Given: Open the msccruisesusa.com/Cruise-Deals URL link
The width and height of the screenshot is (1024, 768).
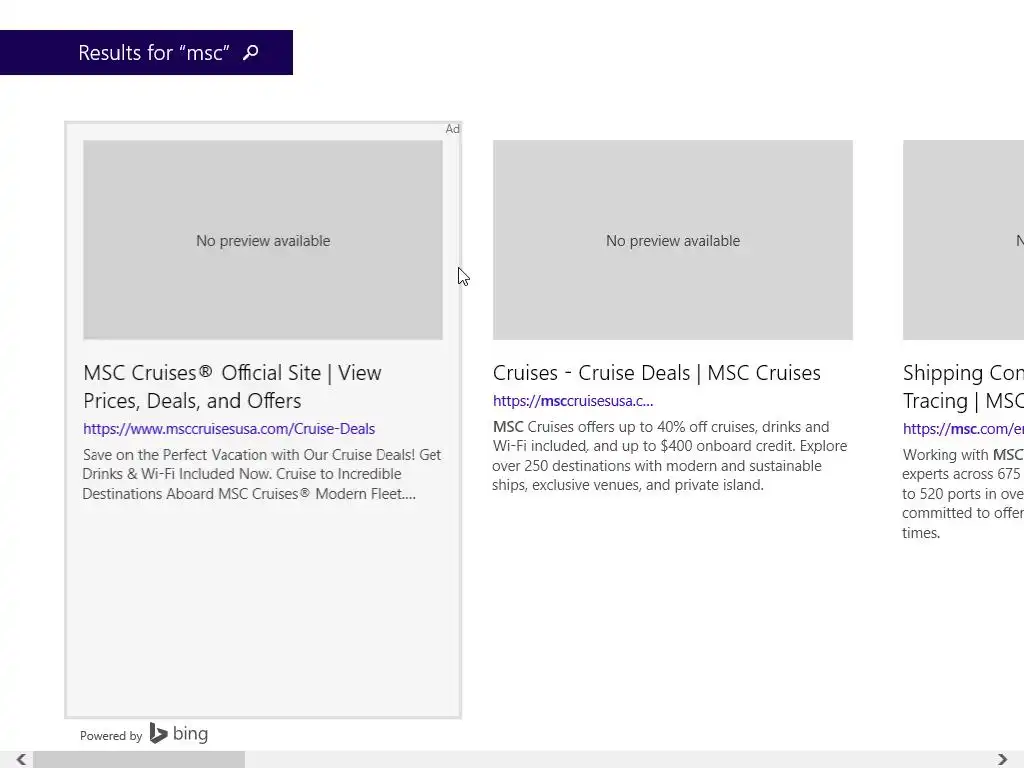Looking at the screenshot, I should tap(229, 429).
